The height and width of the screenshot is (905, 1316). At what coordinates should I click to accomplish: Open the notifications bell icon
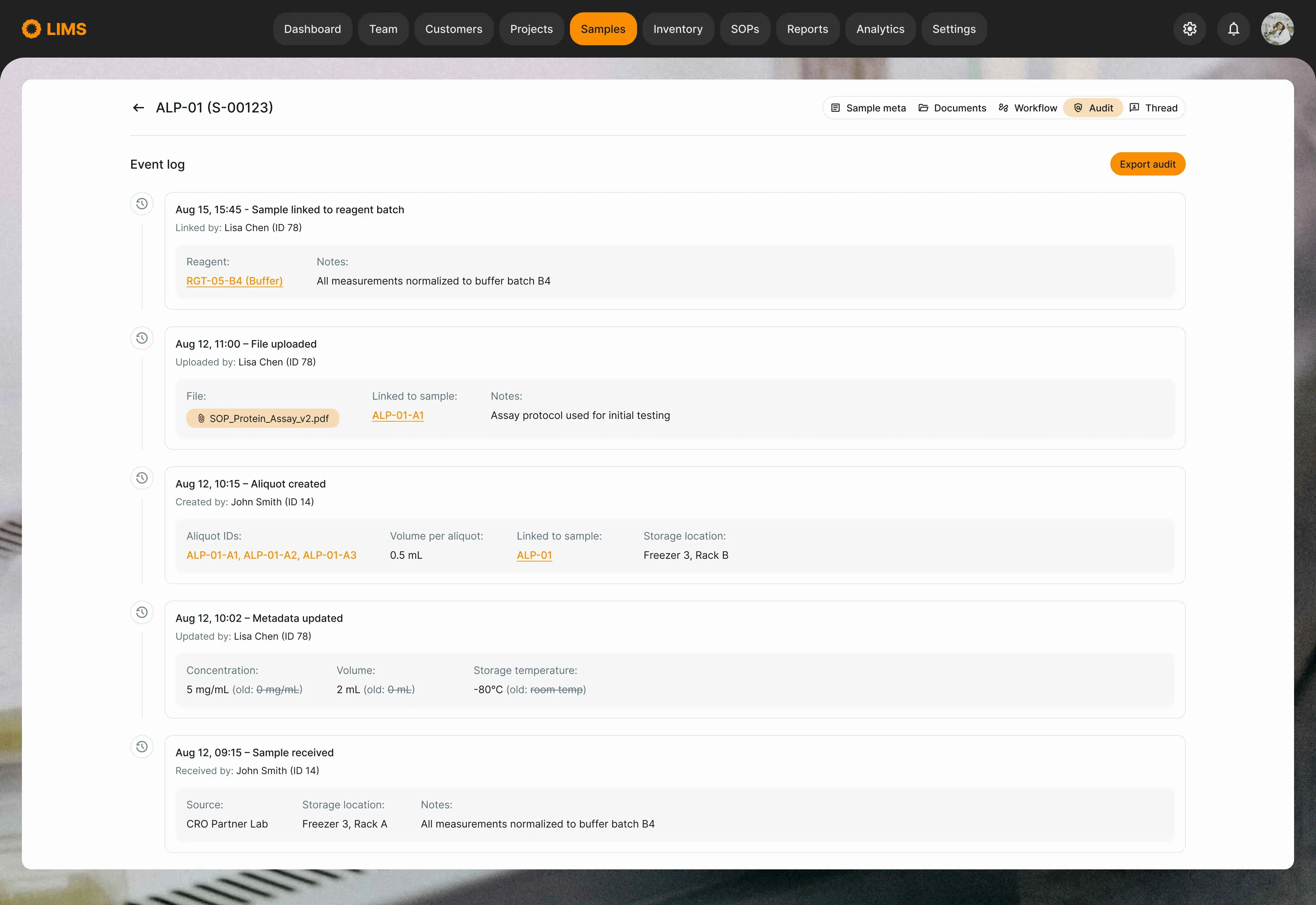(x=1233, y=29)
